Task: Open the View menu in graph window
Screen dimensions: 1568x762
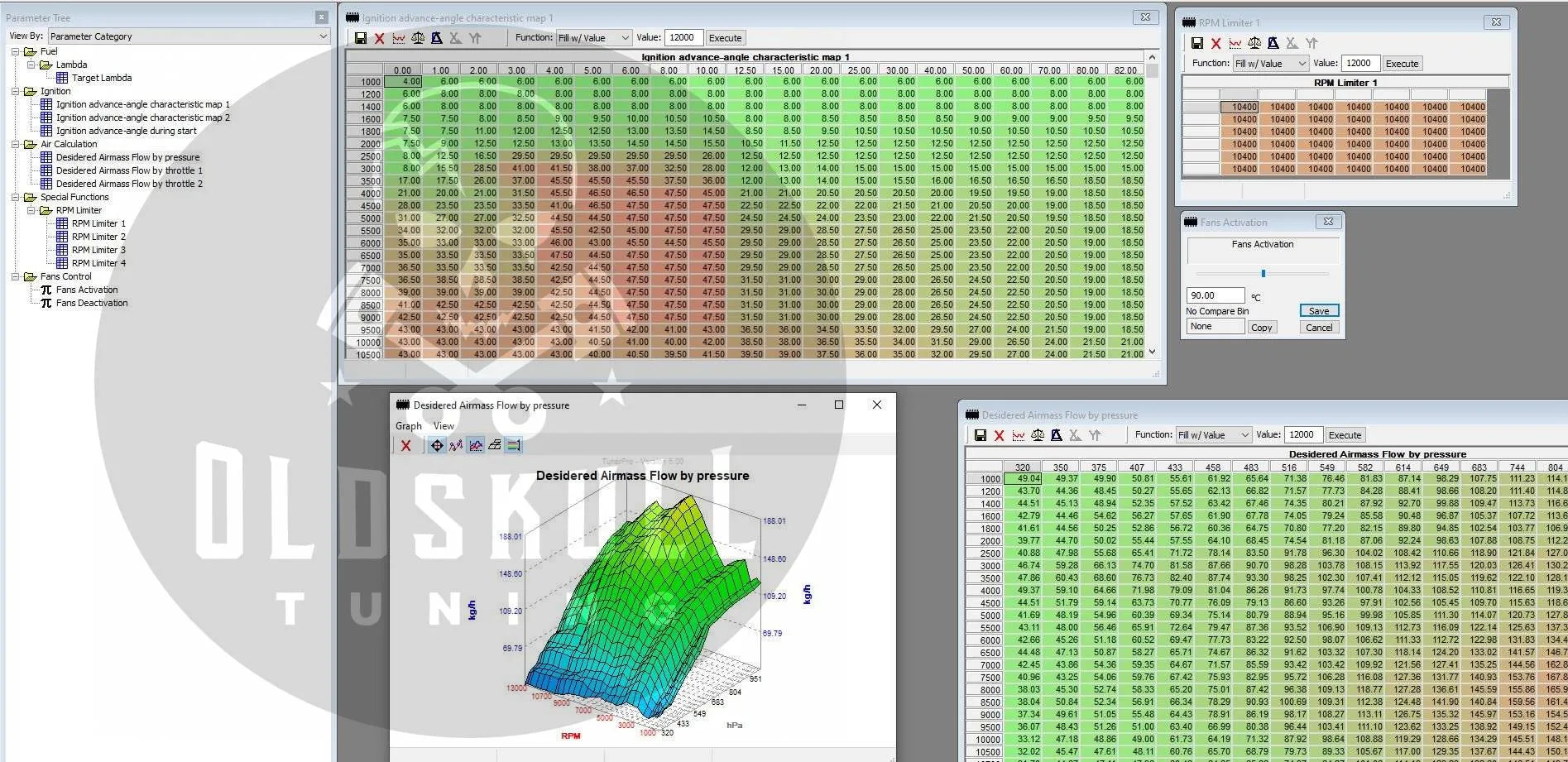Action: 444,426
